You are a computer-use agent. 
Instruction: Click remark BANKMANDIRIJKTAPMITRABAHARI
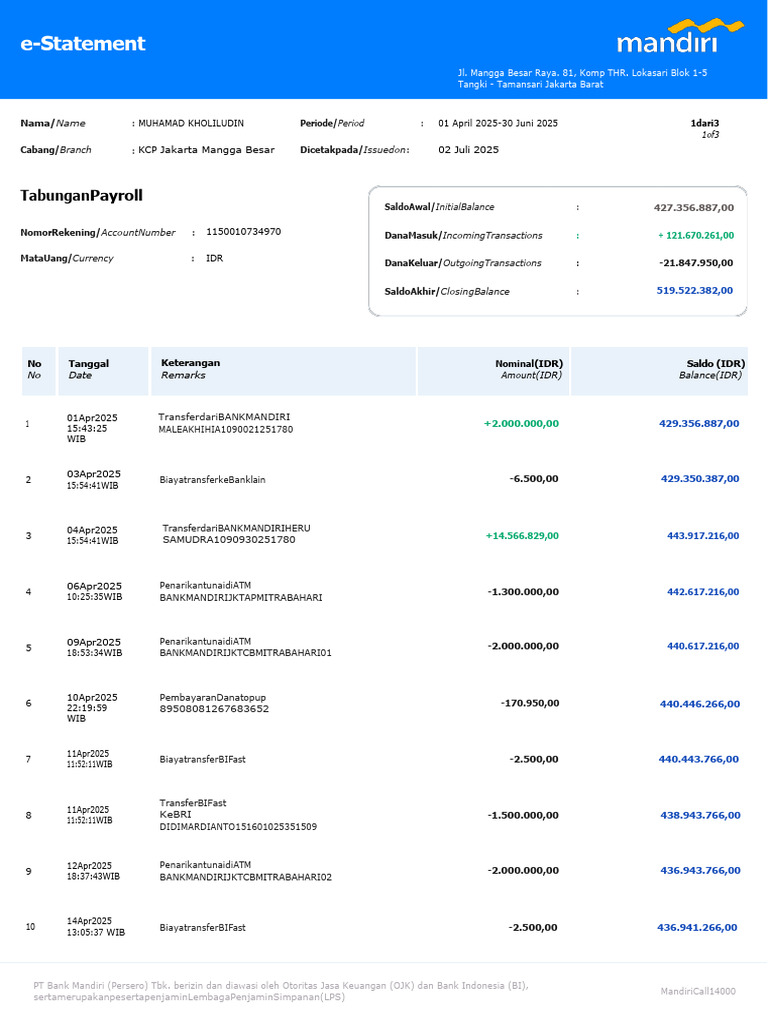241,598
